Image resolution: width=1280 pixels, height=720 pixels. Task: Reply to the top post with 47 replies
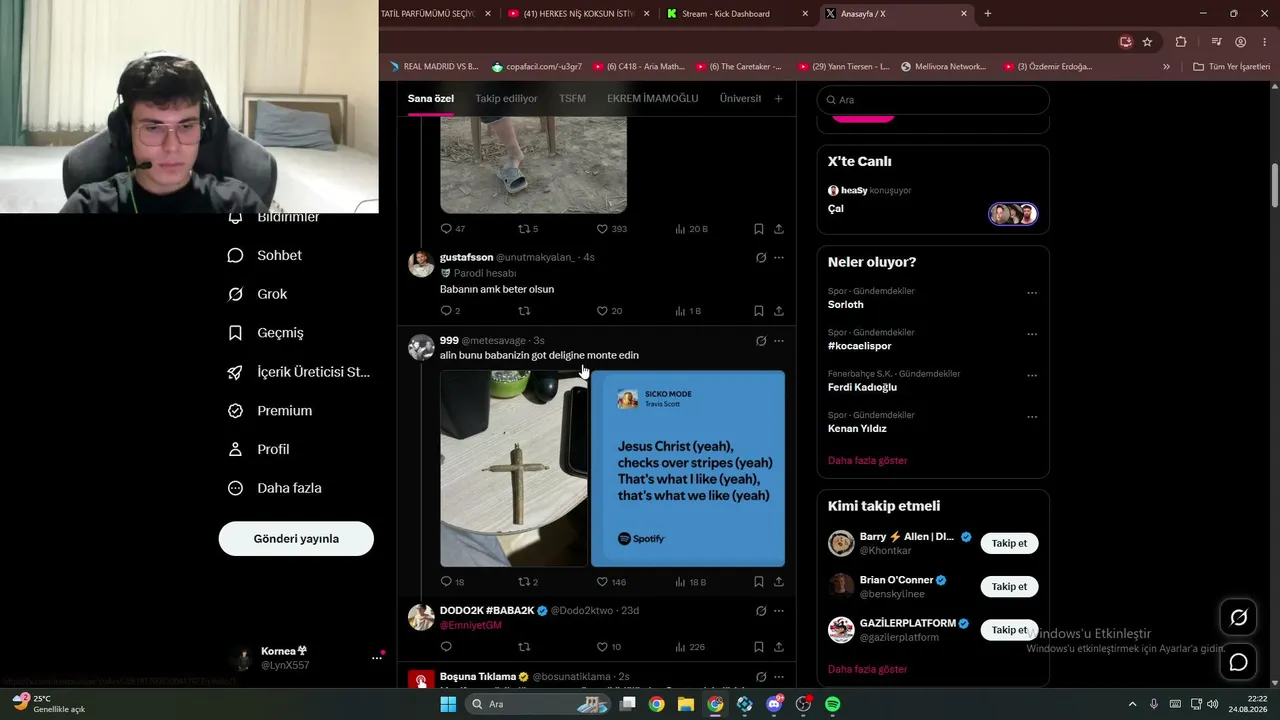tap(447, 229)
